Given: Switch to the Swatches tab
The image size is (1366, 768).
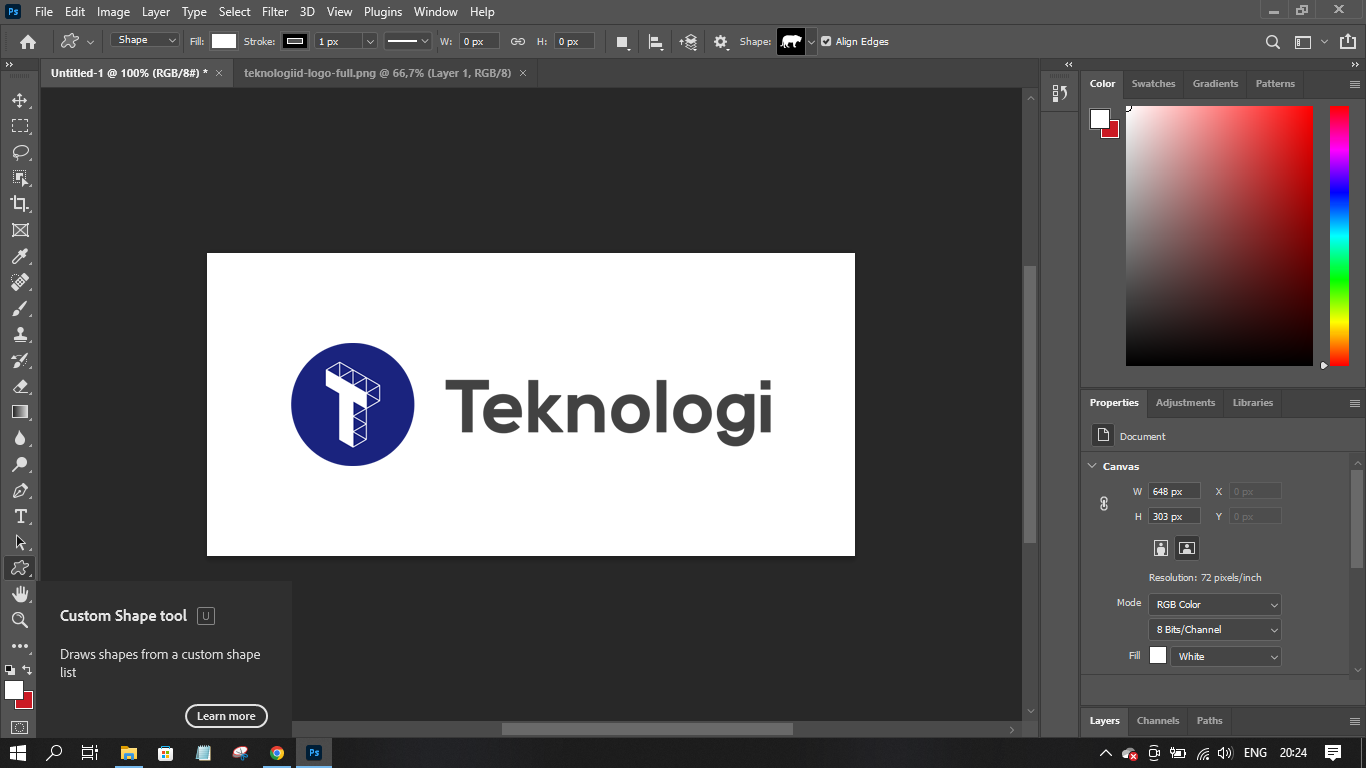Looking at the screenshot, I should [1153, 84].
